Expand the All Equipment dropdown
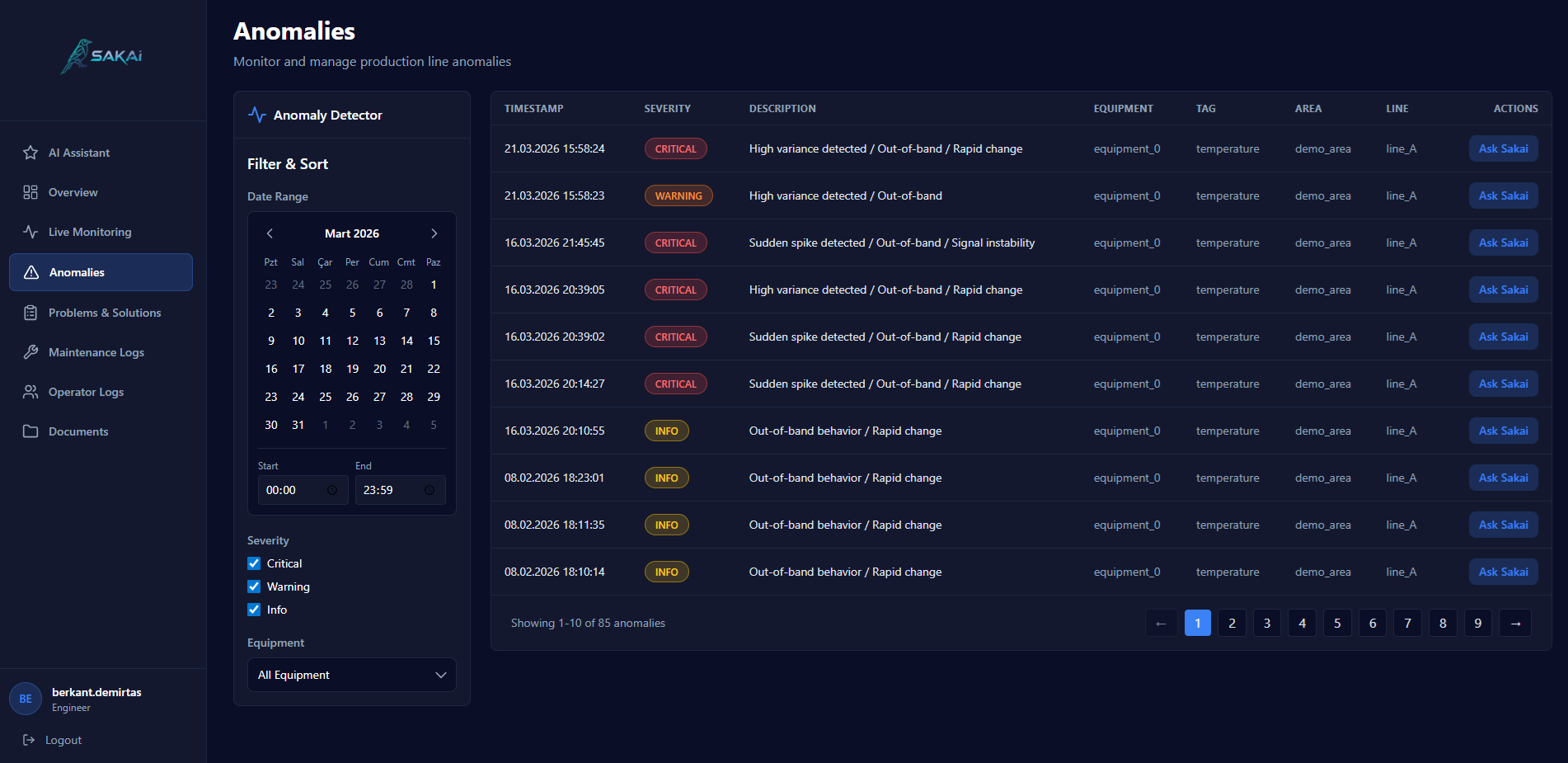 click(x=351, y=675)
